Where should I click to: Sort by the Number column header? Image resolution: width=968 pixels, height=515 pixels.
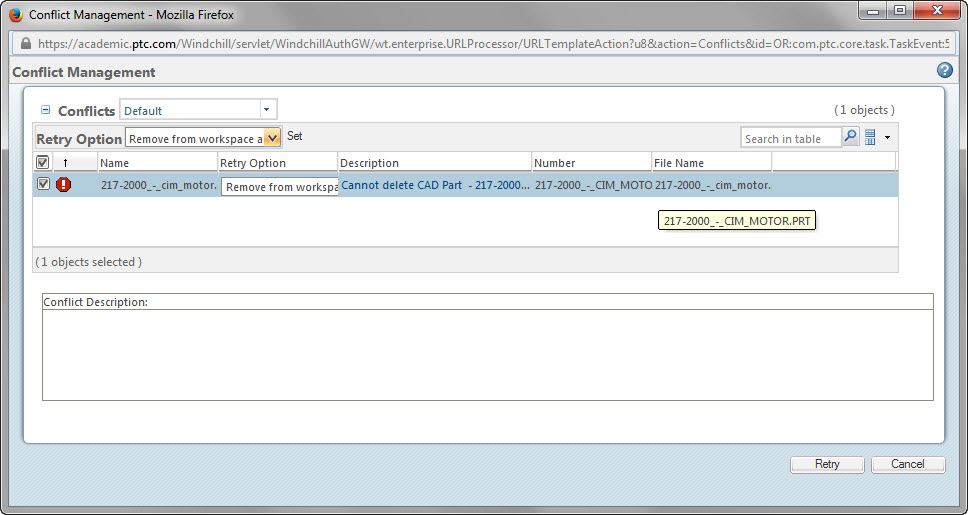(x=591, y=163)
